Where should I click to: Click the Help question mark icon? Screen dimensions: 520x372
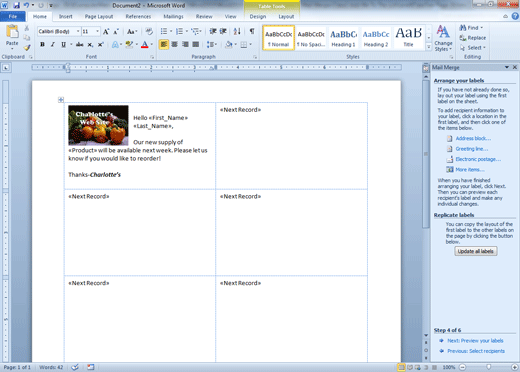515,16
